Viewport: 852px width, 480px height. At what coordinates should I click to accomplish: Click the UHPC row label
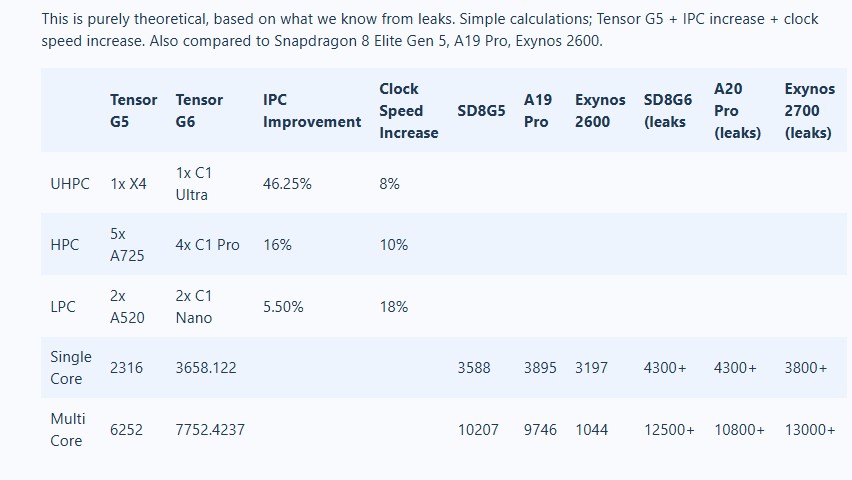pos(70,184)
